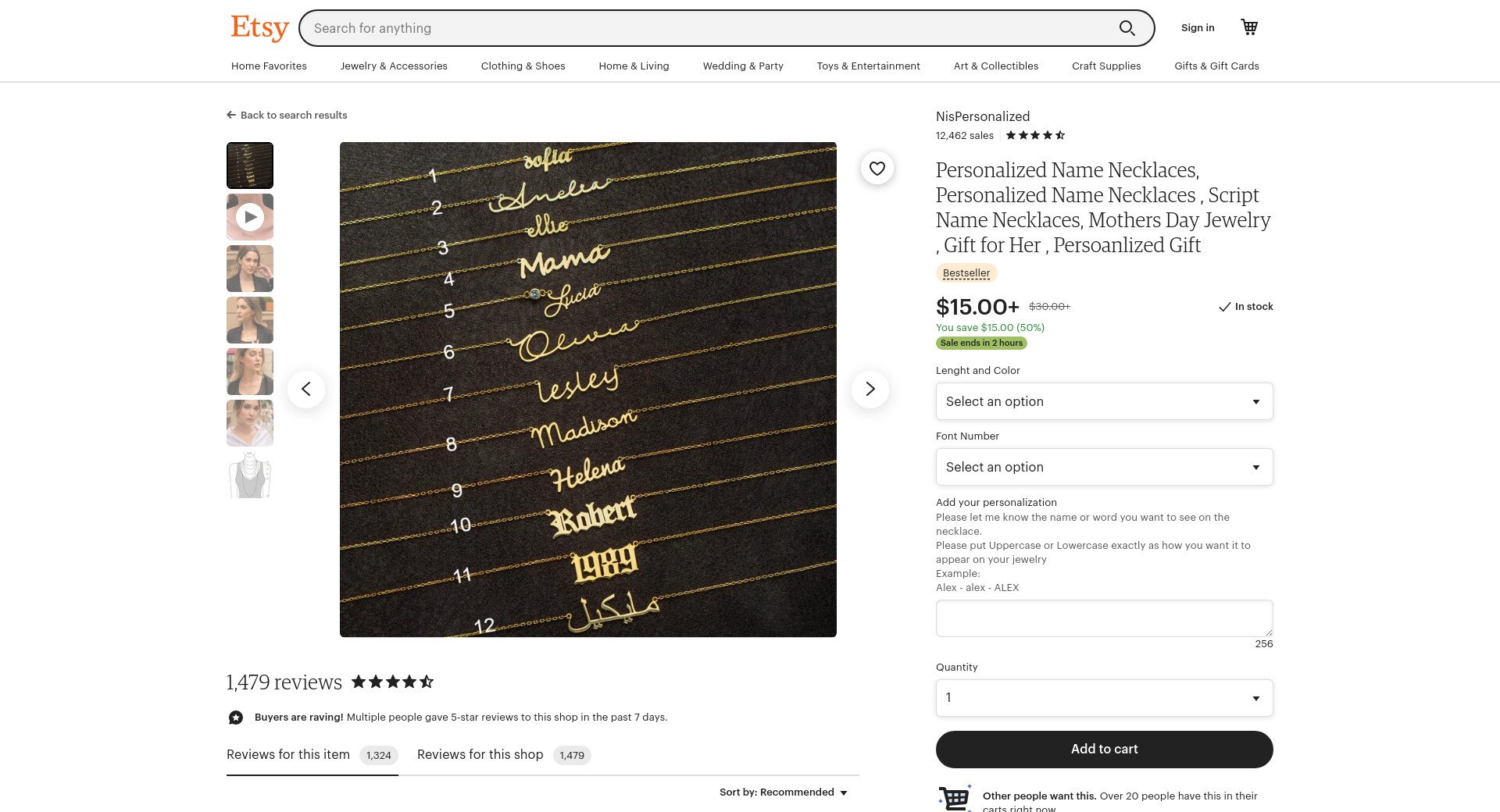The width and height of the screenshot is (1500, 812).
Task: Go to previous product image arrow
Action: tap(306, 389)
